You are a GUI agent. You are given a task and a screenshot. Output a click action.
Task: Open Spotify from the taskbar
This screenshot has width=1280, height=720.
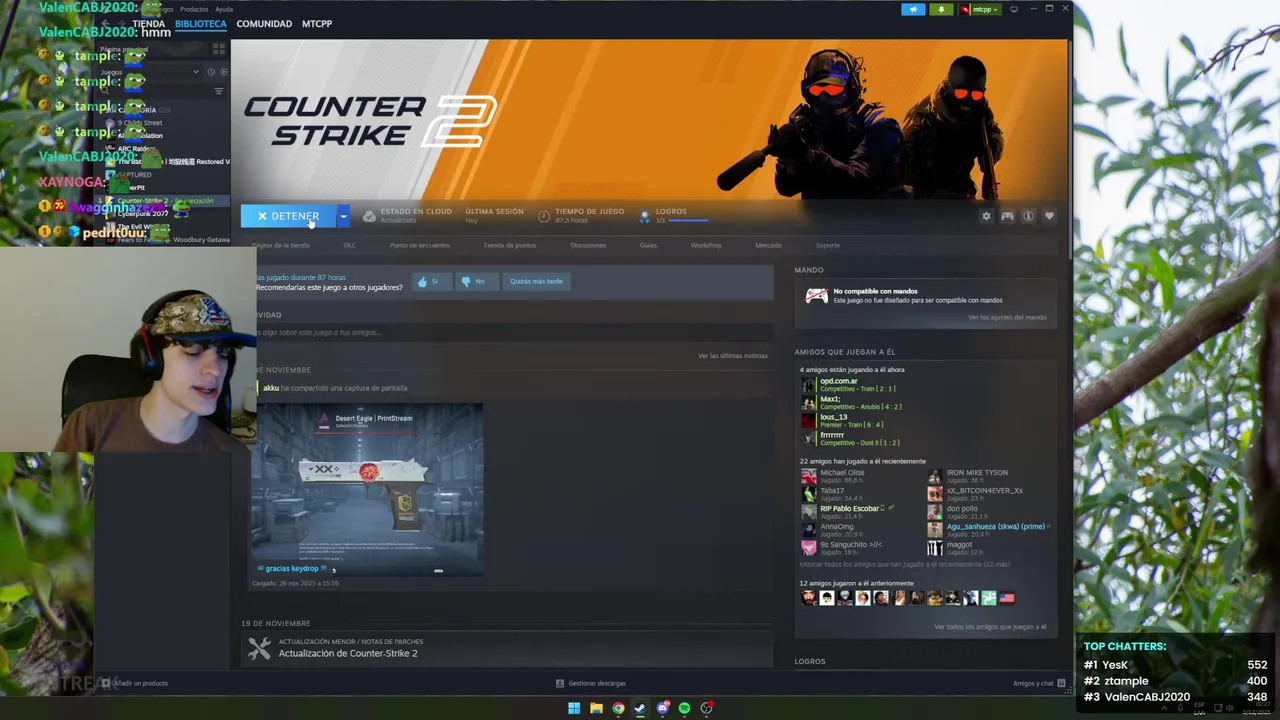click(x=684, y=708)
